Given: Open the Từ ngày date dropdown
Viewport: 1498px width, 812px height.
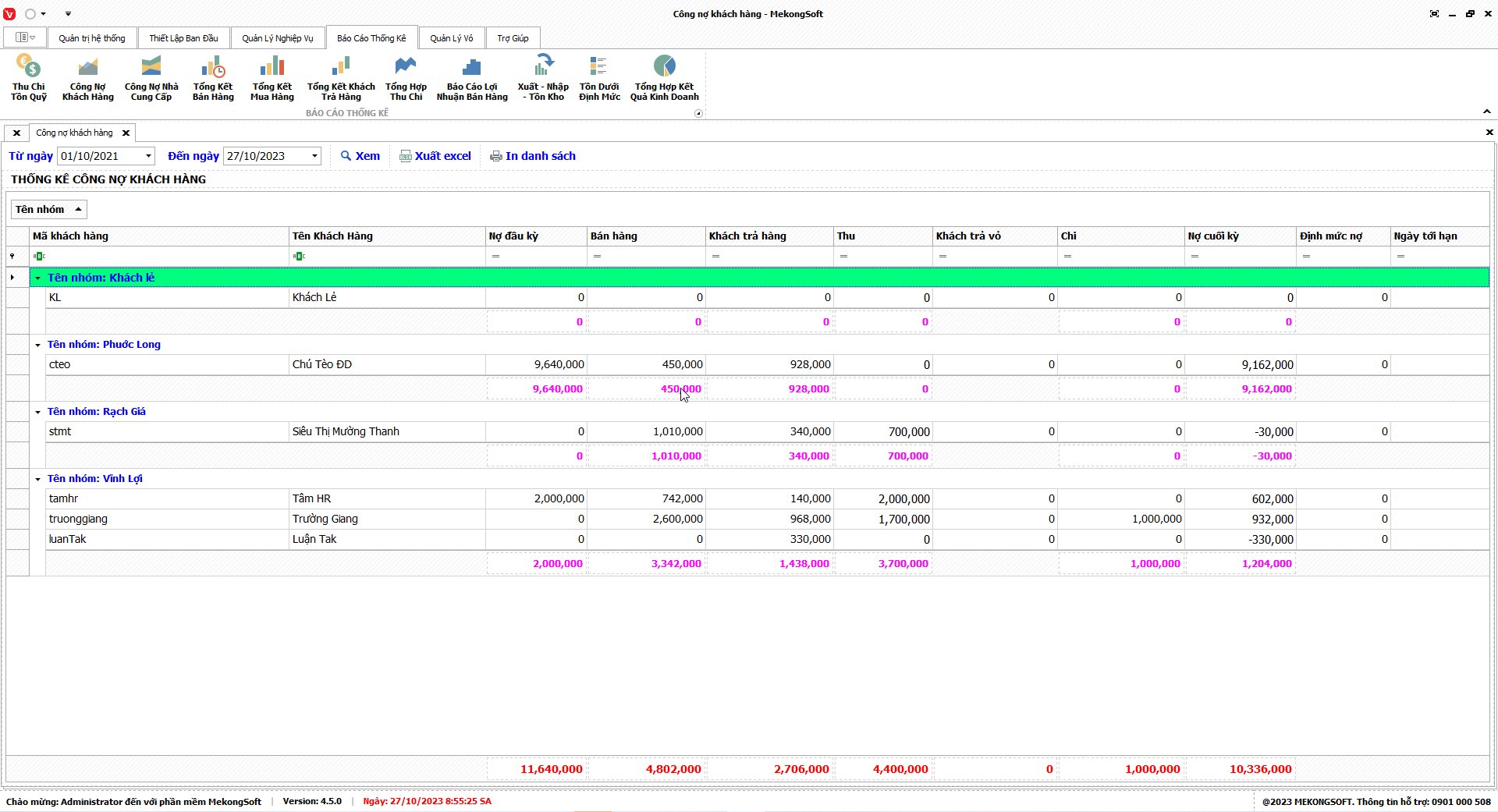Looking at the screenshot, I should click(x=148, y=156).
